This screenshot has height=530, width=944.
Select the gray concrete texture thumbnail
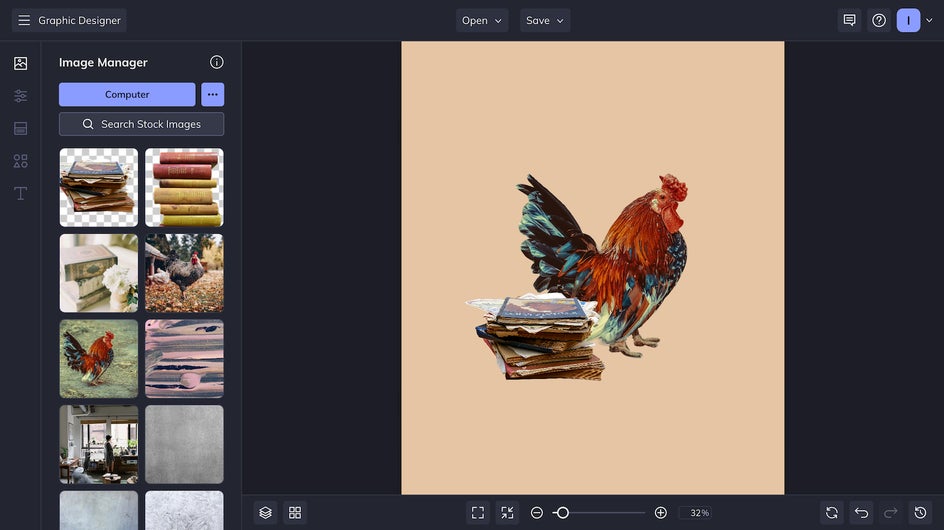(184, 444)
